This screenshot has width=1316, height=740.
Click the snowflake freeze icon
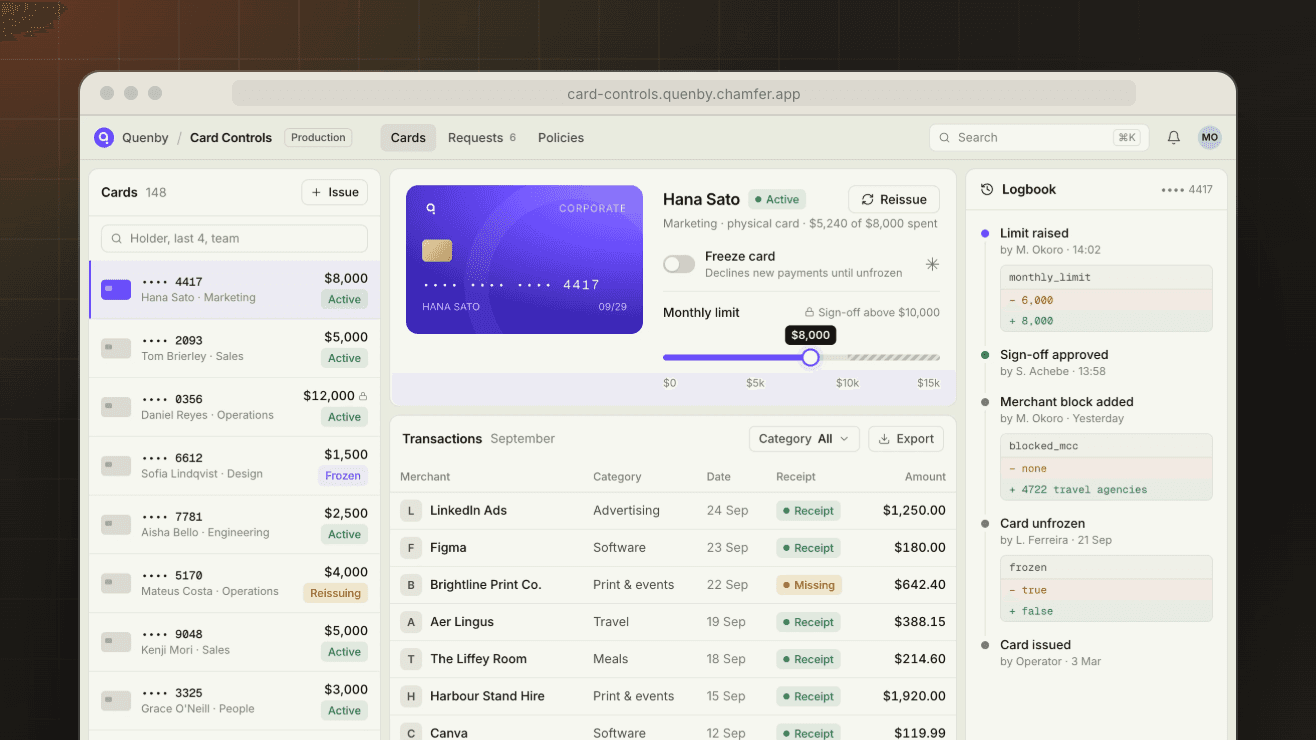[x=932, y=264]
